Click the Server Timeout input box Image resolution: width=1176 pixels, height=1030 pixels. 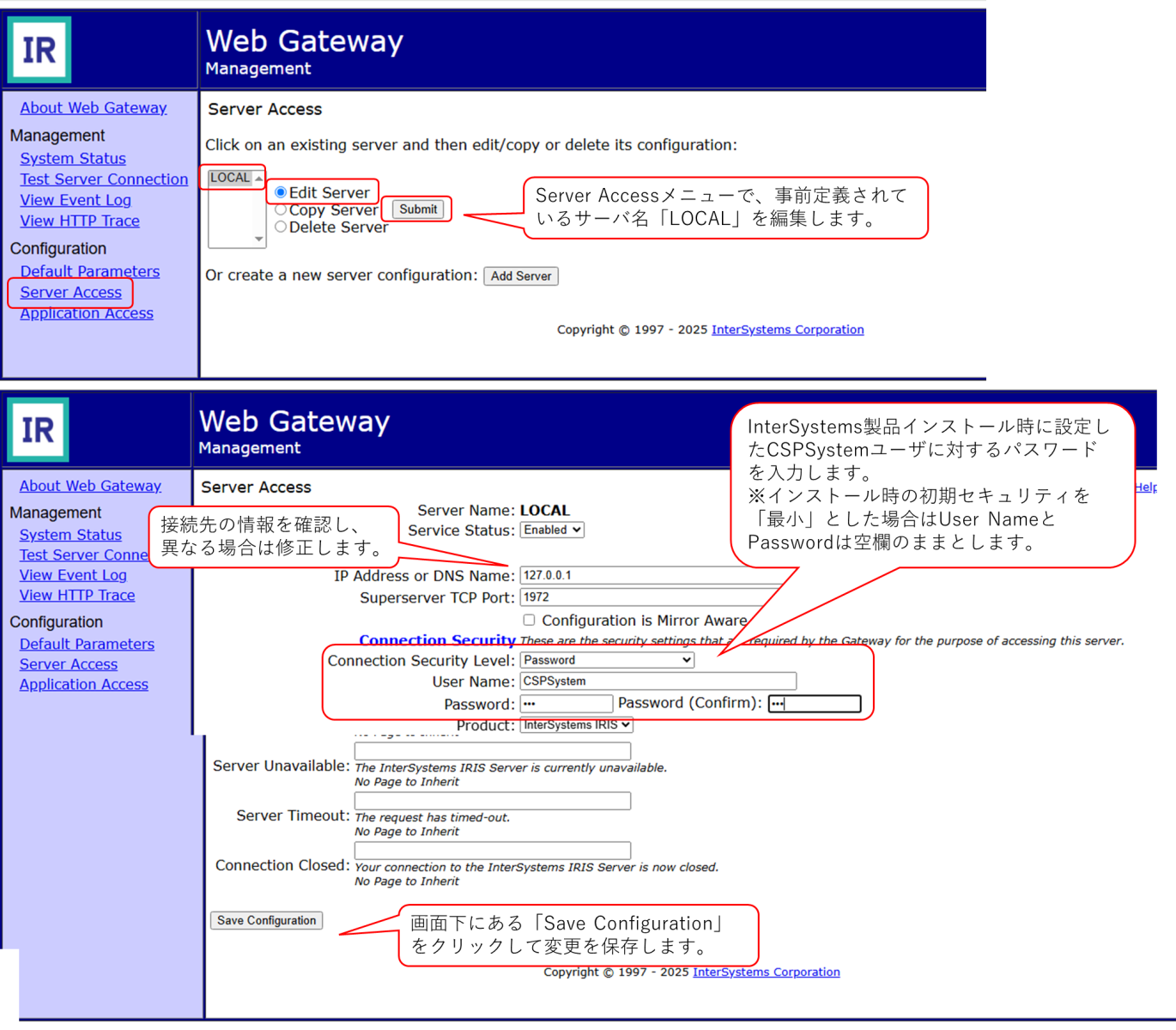(x=492, y=801)
